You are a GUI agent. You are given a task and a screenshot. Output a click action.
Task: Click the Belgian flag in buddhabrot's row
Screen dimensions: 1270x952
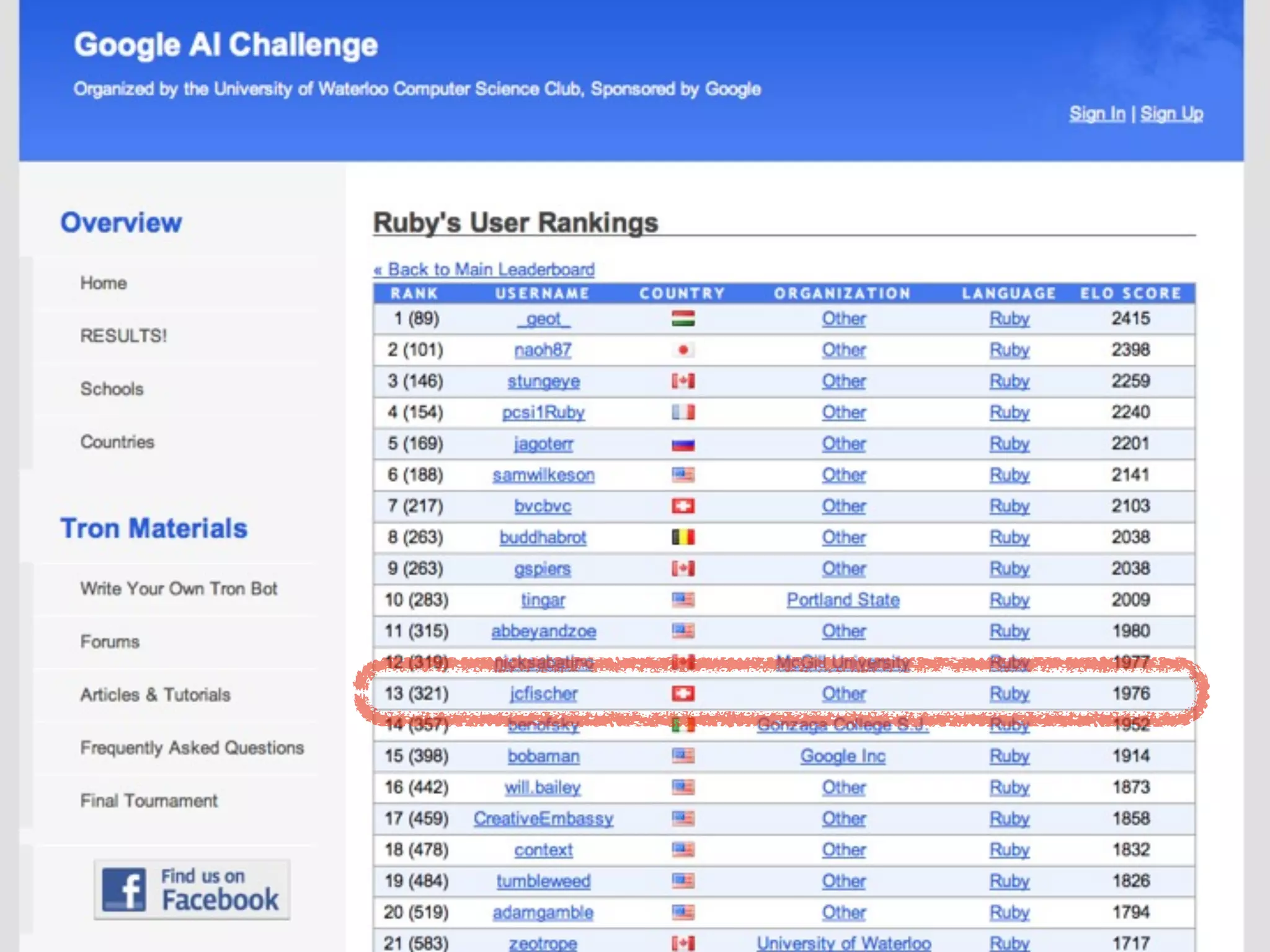point(683,537)
